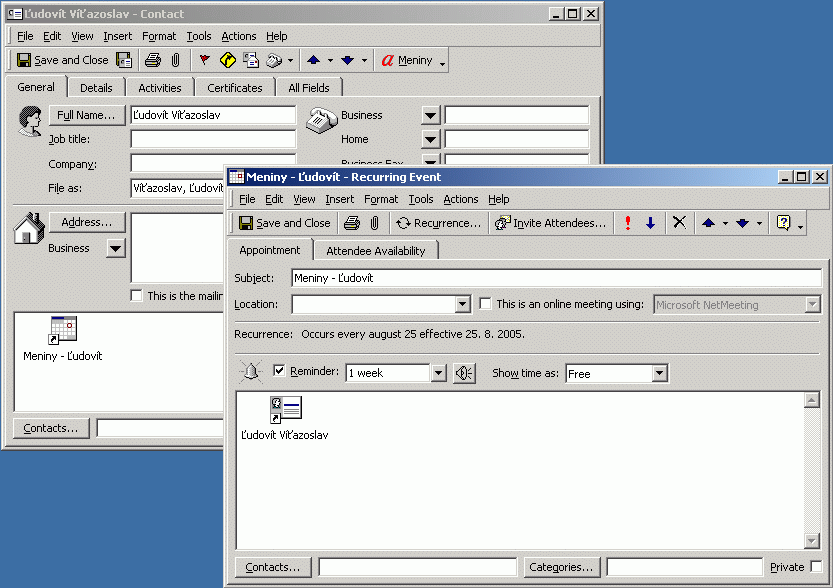This screenshot has width=833, height=588.
Task: Go to next item in event window
Action: 743,223
